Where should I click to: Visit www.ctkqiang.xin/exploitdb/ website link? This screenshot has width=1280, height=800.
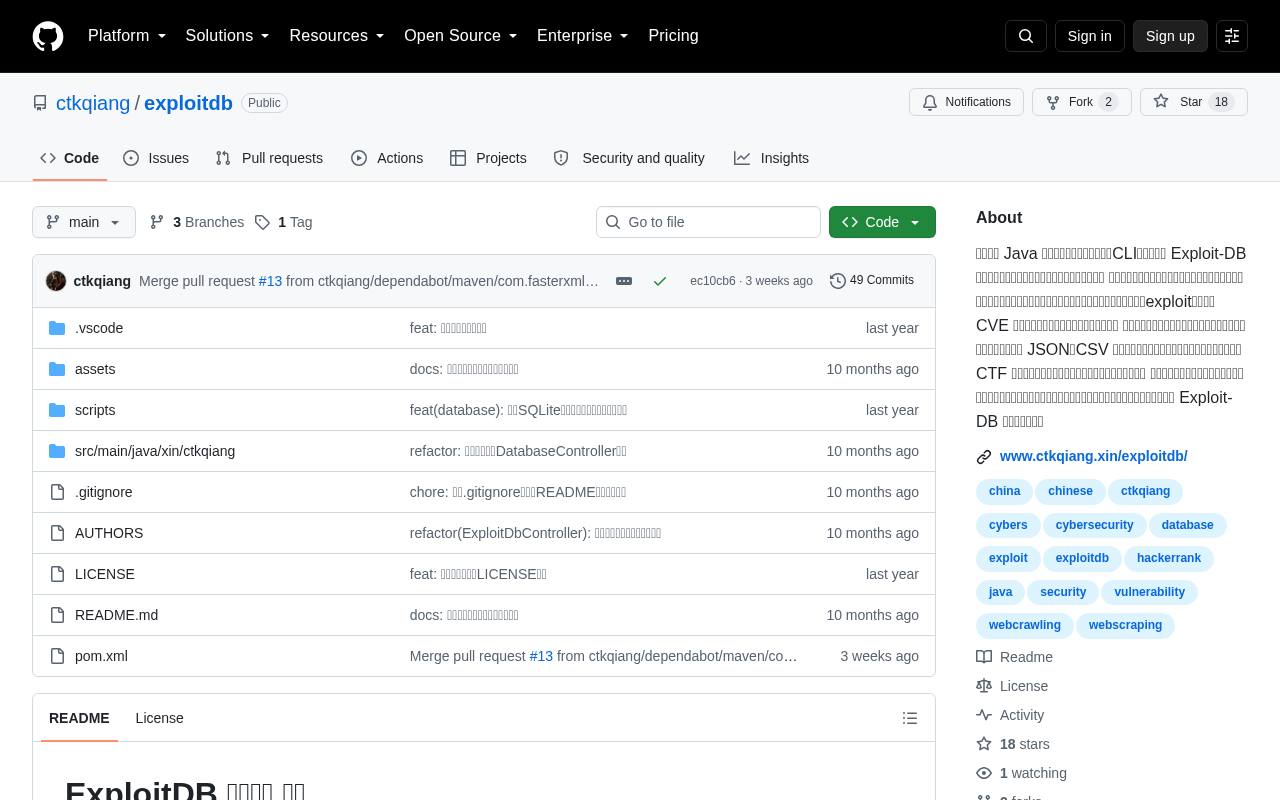tap(1094, 456)
